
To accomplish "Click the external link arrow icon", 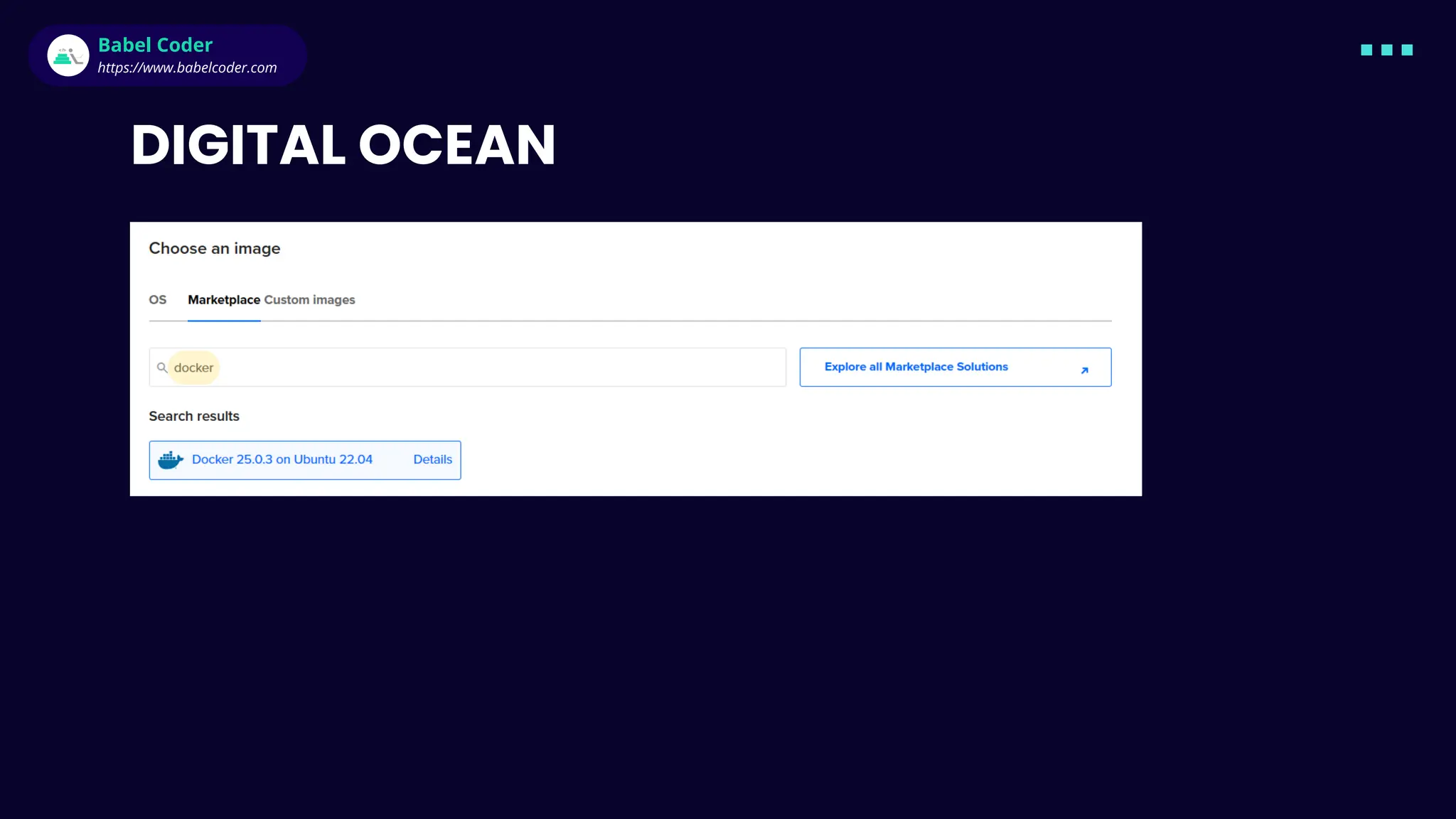I will click(x=1084, y=370).
